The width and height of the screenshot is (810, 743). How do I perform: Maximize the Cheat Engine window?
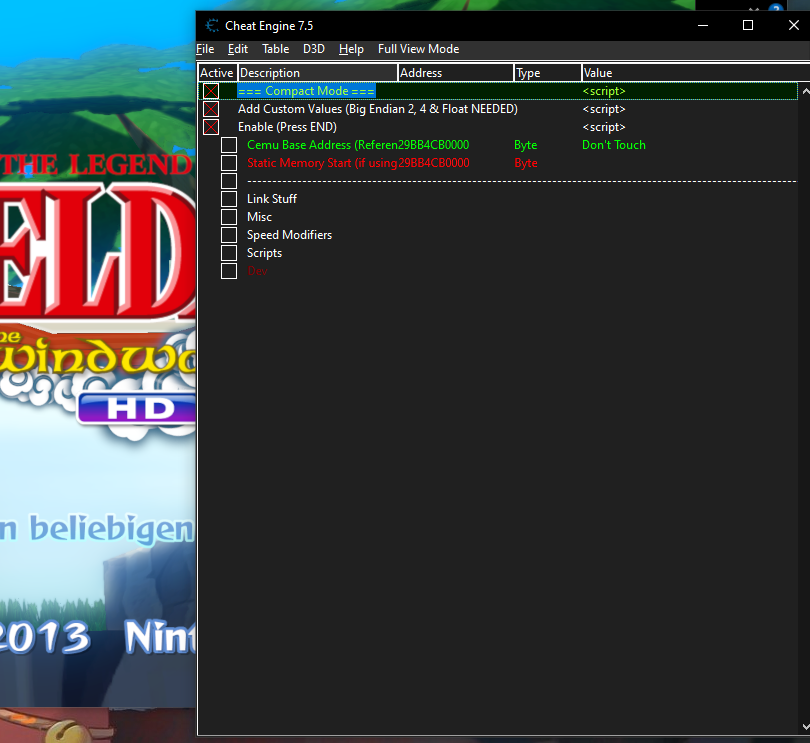[x=747, y=25]
